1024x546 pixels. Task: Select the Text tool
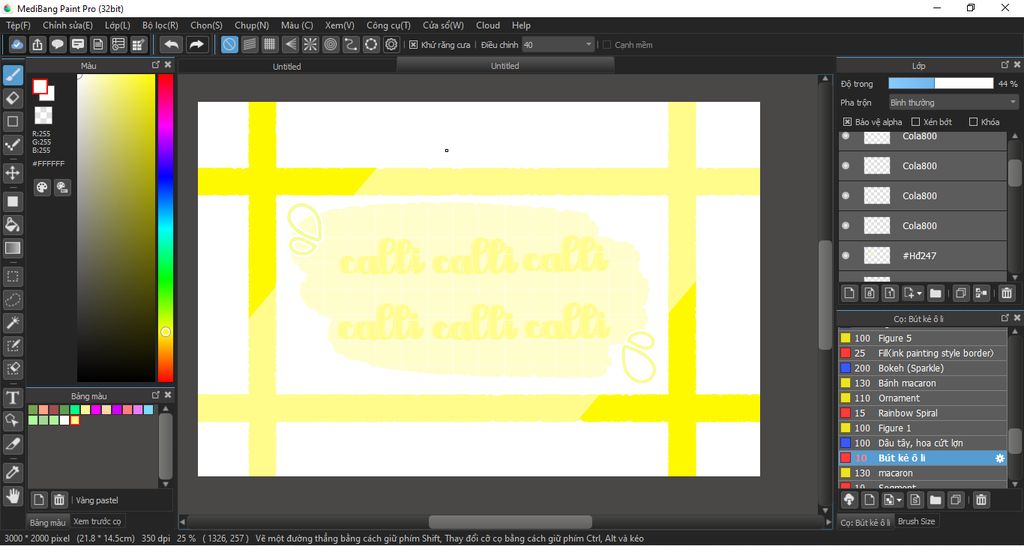[13, 397]
